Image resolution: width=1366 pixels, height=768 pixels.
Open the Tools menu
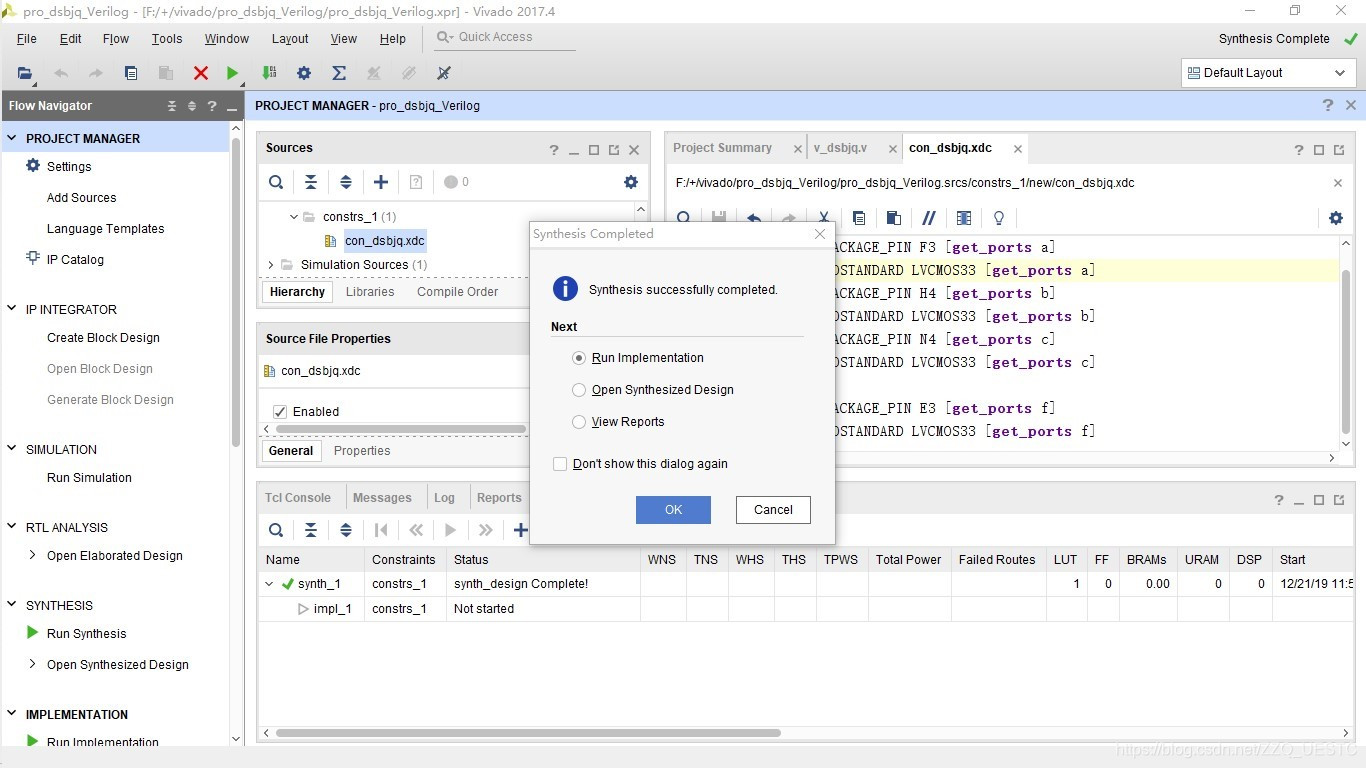coord(167,38)
